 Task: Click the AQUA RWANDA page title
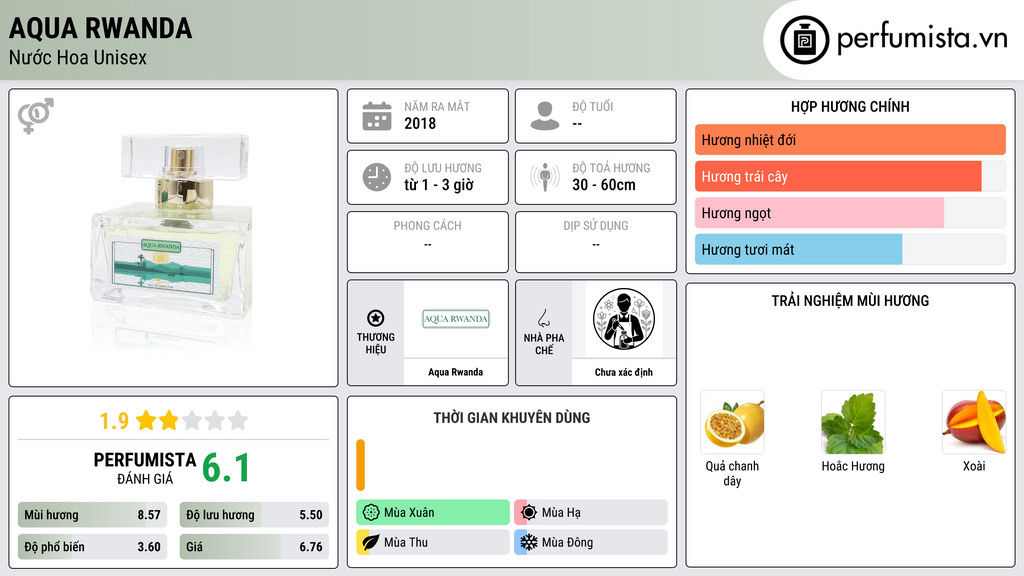(101, 28)
